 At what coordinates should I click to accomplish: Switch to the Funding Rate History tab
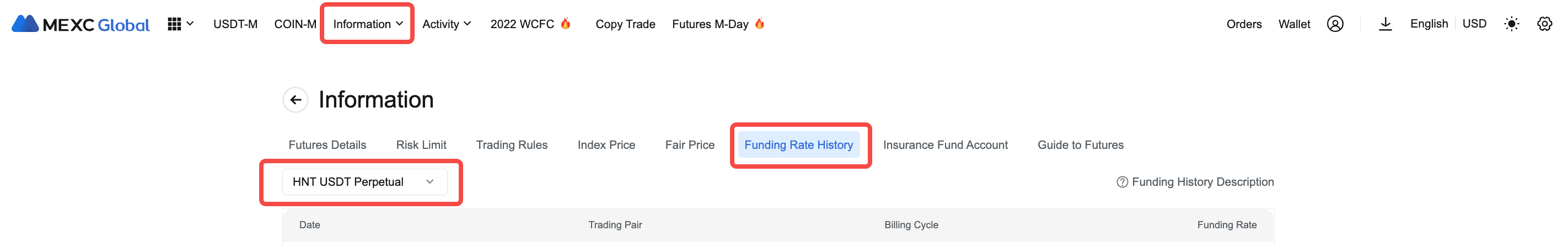pyautogui.click(x=798, y=145)
